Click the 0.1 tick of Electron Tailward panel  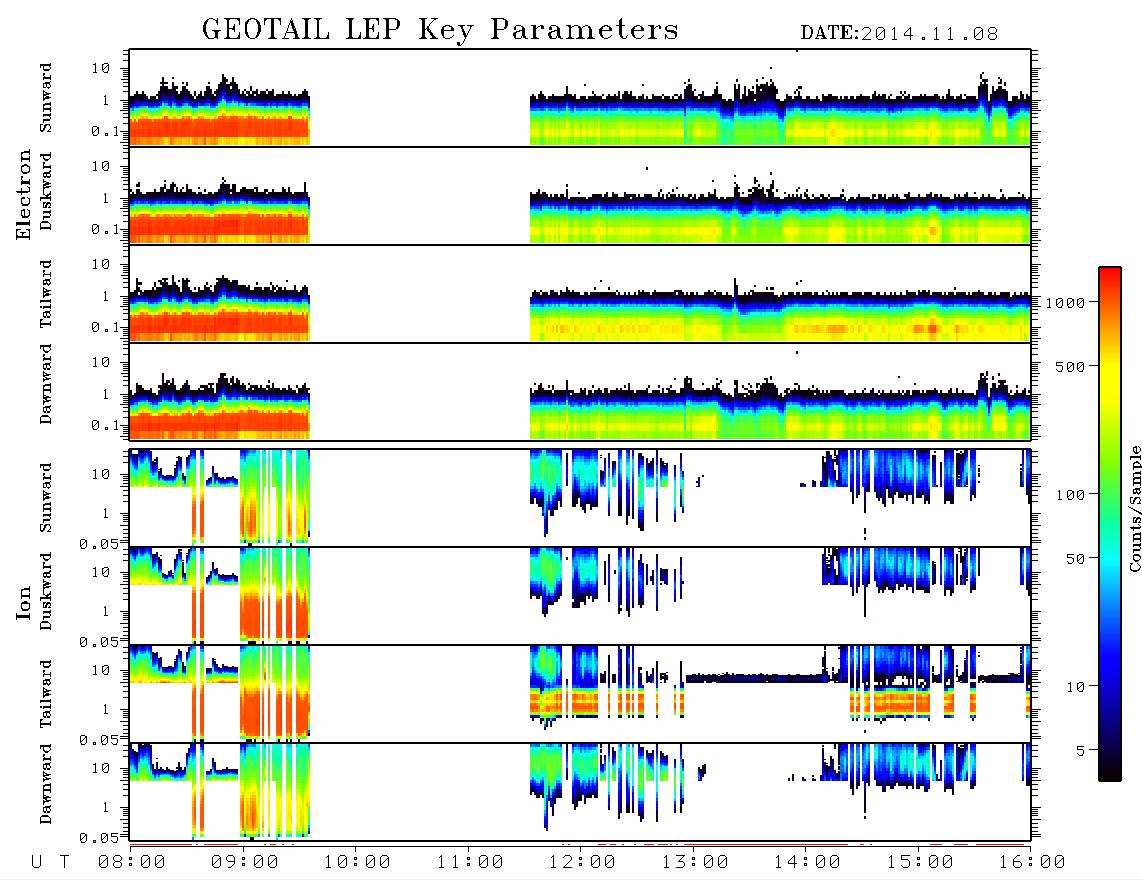[105, 328]
